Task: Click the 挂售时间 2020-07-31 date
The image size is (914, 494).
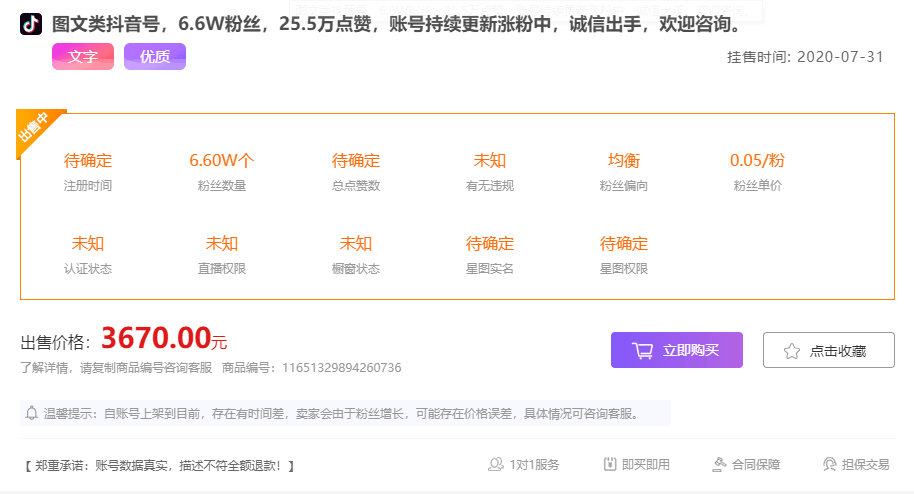Action: pyautogui.click(x=805, y=57)
